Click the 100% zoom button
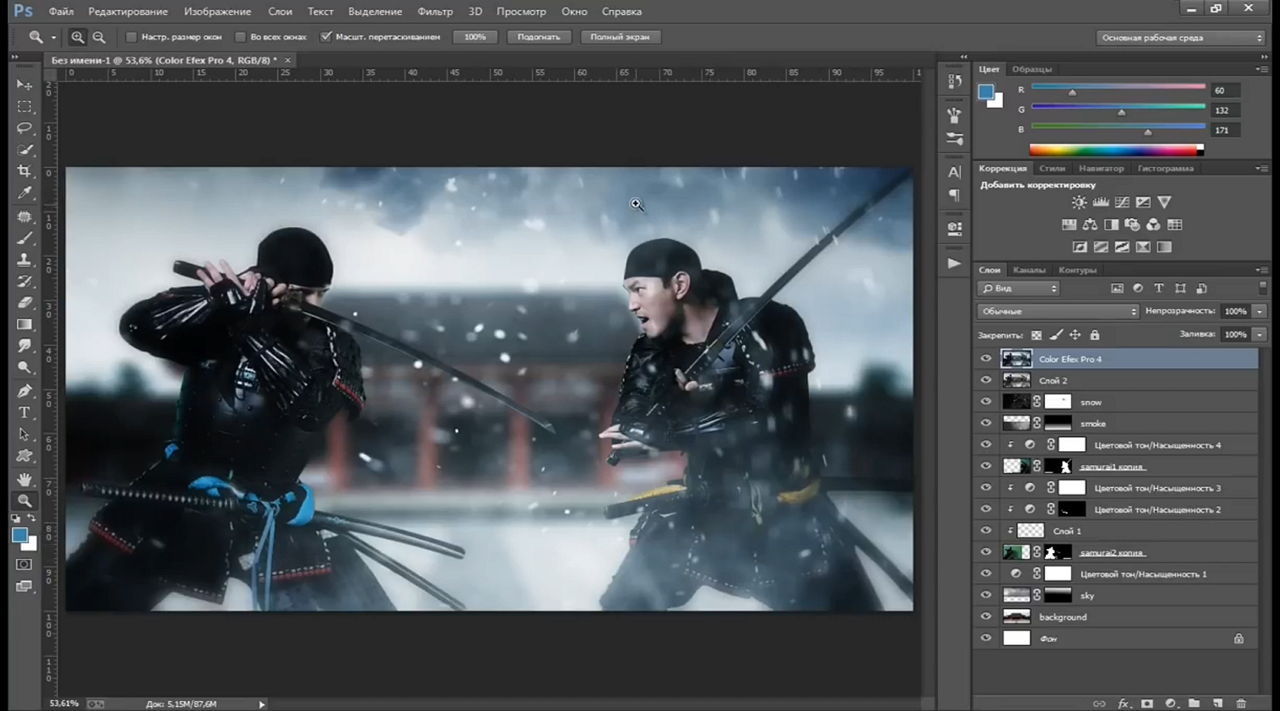Viewport: 1280px width, 711px height. click(x=475, y=37)
